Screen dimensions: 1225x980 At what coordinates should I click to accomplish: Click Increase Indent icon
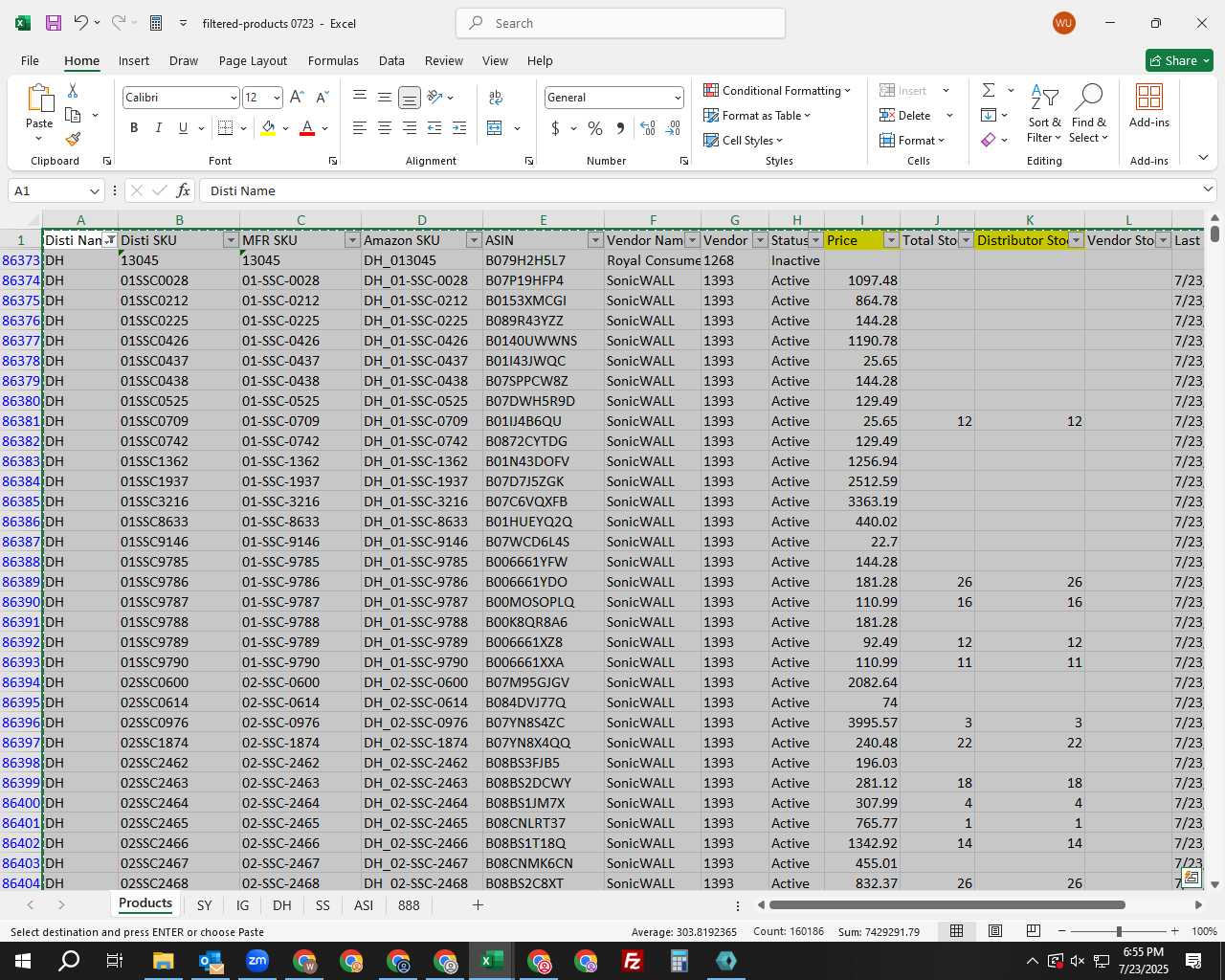pos(459,128)
